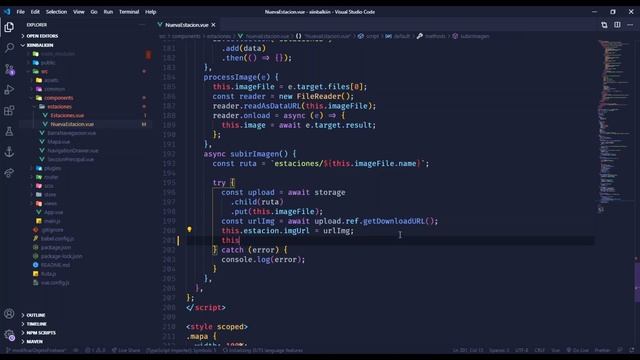640x360 pixels.
Task: Open editor More Actions ellipsis
Action: [630, 25]
